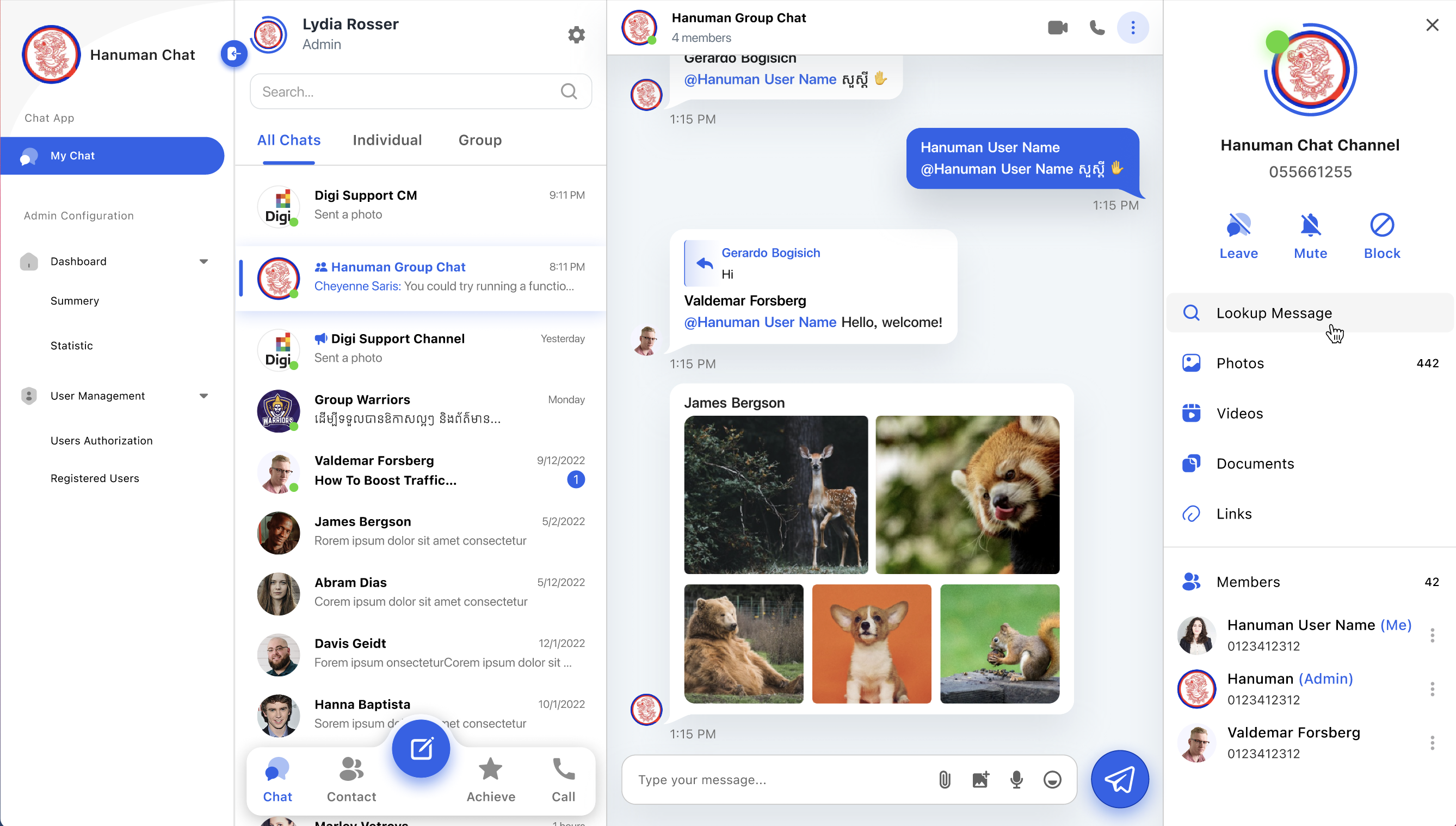The height and width of the screenshot is (826, 1456).
Task: Open the deer photo thumbnail
Action: [x=775, y=495]
